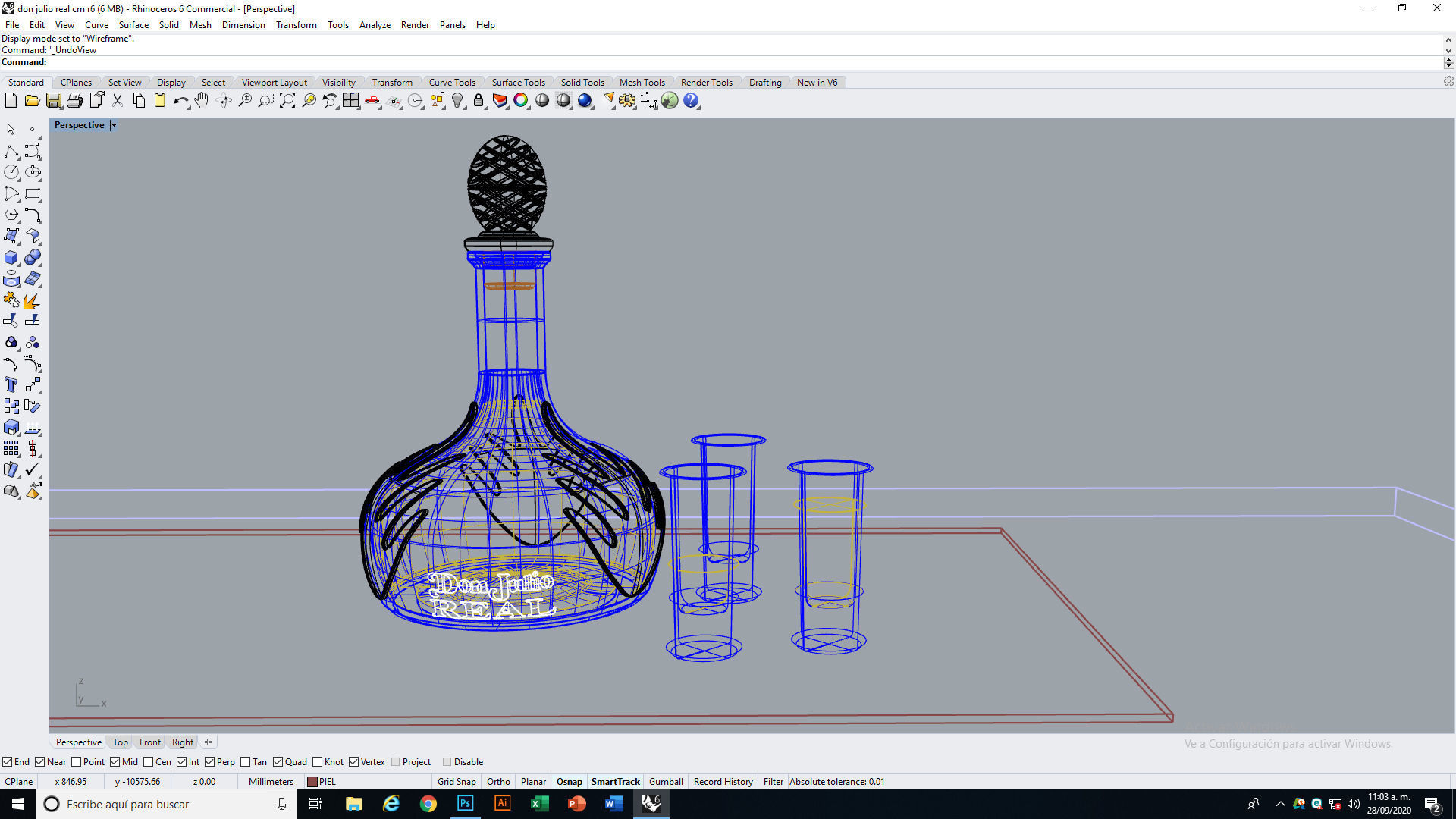This screenshot has width=1456, height=819.
Task: Toggle Ortho mode in status bar
Action: pos(498,782)
